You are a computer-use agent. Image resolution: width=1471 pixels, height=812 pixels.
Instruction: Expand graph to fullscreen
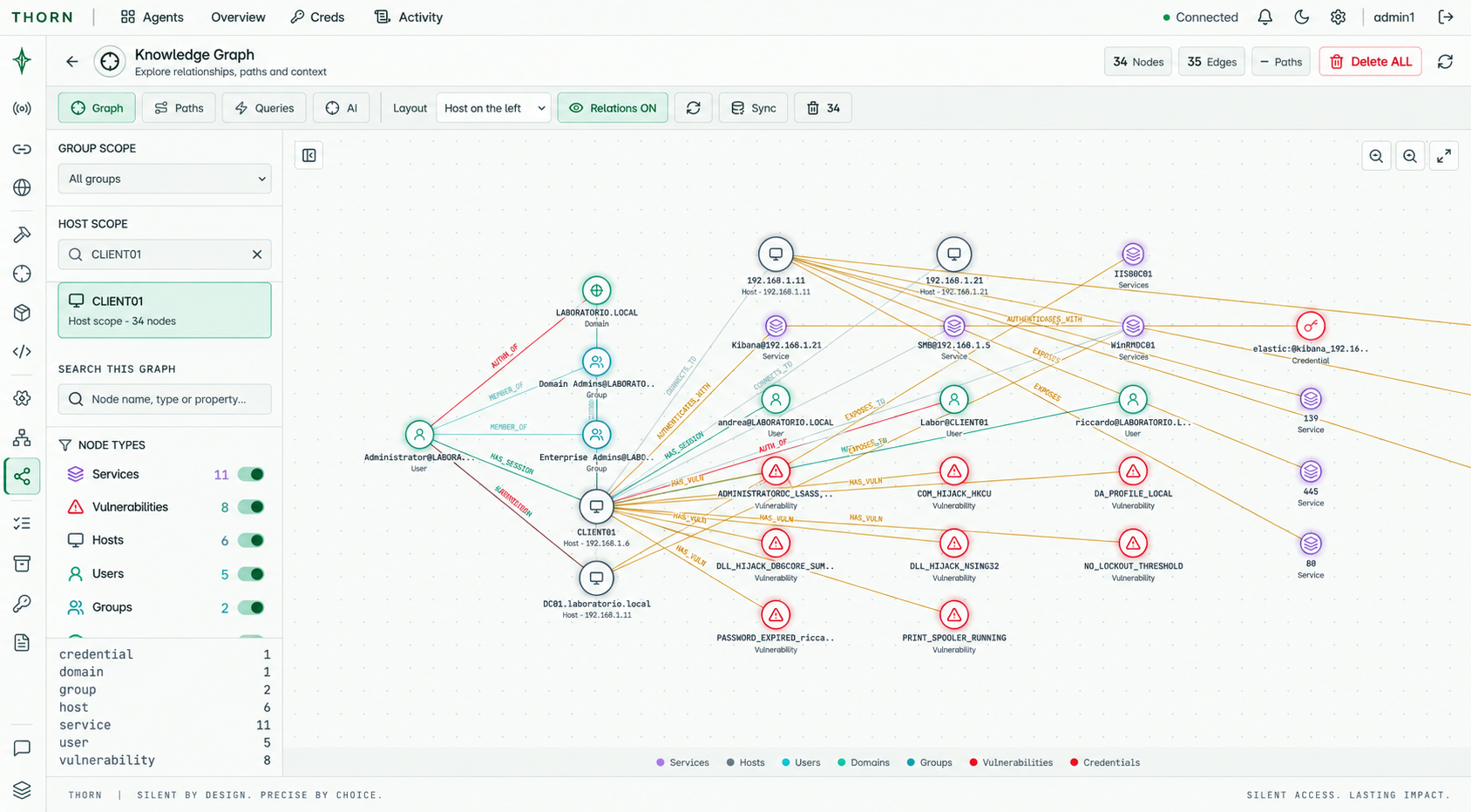pos(1444,156)
